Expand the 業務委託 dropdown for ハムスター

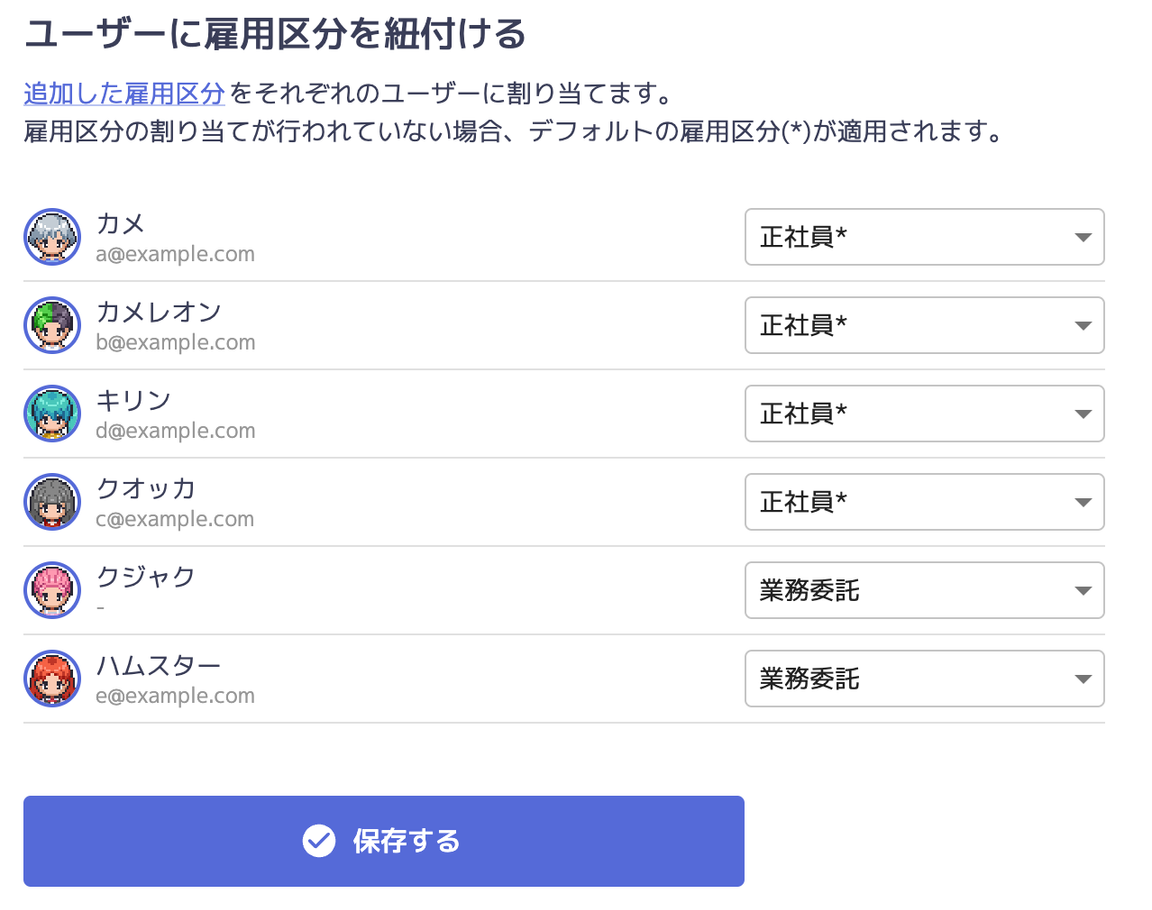[x=924, y=679]
